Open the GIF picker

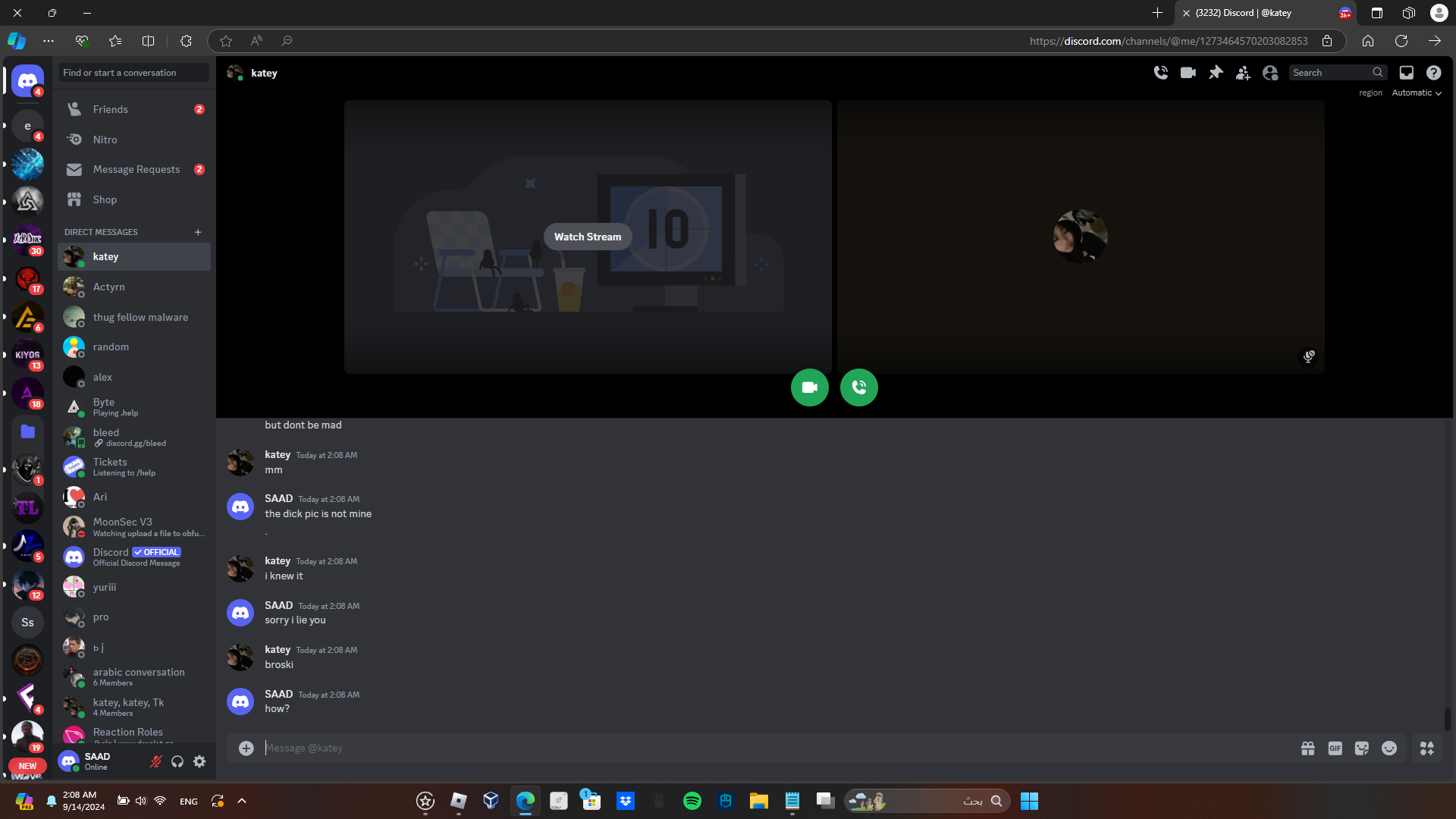pyautogui.click(x=1335, y=748)
